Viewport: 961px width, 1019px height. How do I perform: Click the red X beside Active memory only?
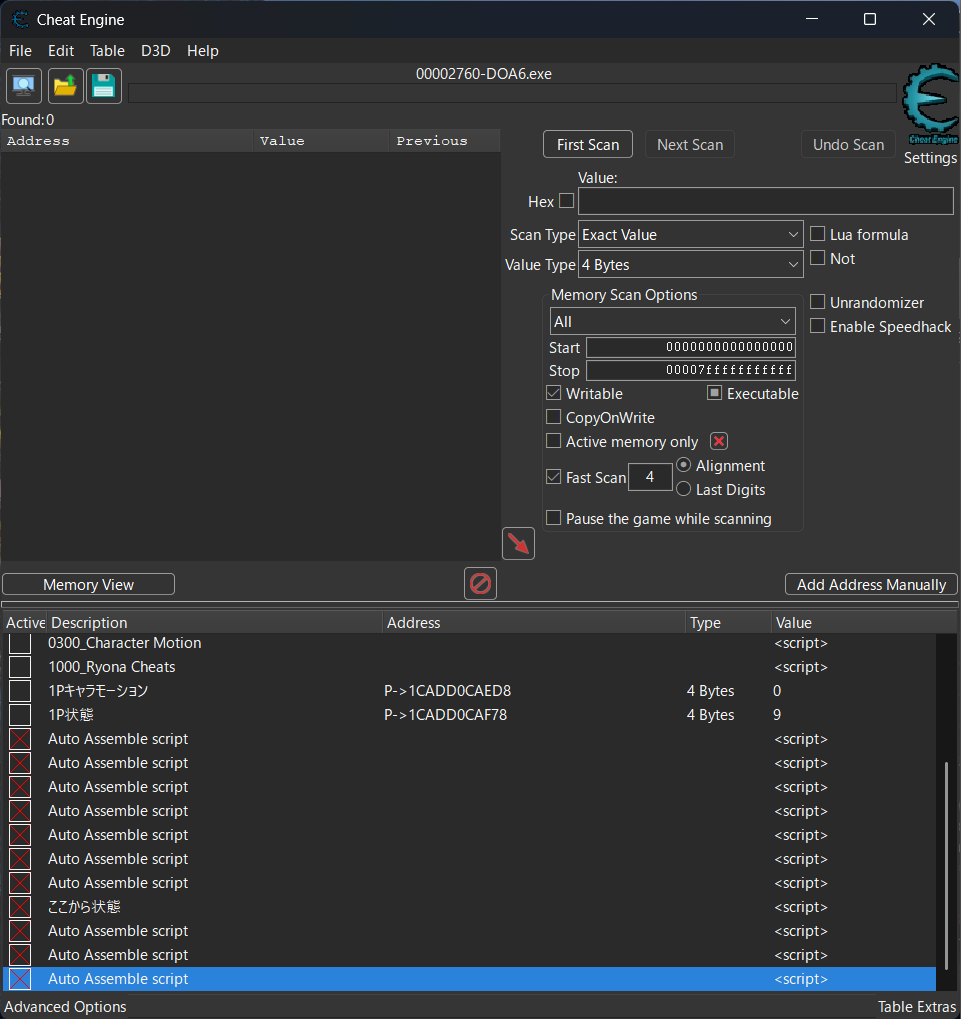click(718, 442)
